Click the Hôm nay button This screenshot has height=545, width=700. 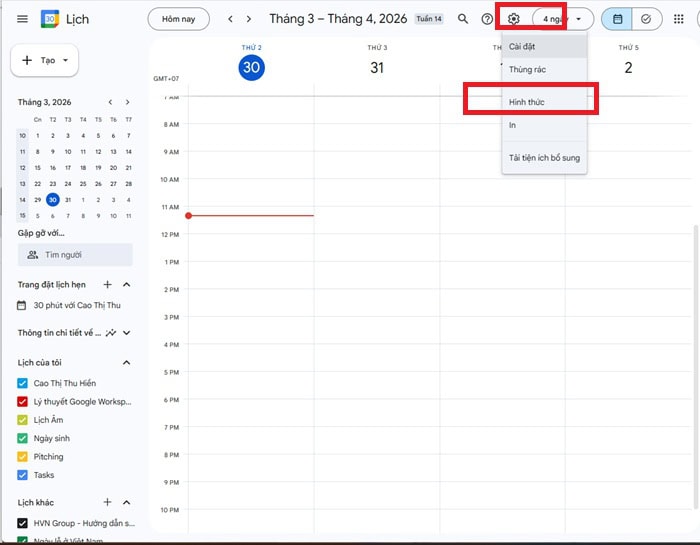coord(181,19)
